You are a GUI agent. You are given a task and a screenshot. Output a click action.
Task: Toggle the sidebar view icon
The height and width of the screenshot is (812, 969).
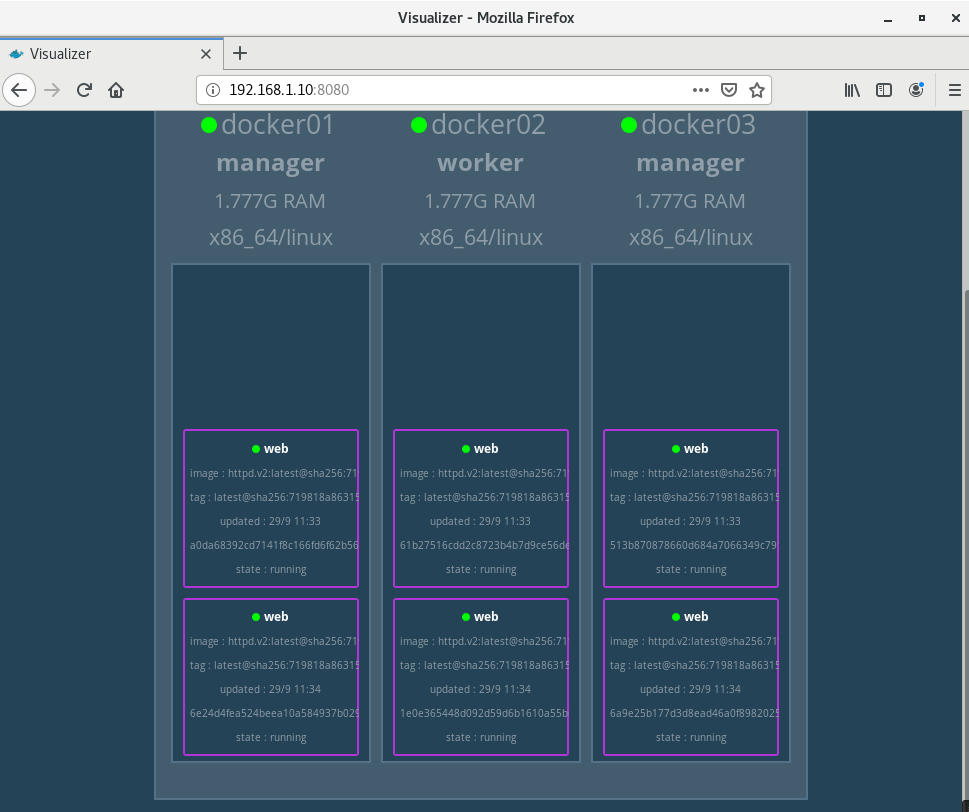(884, 90)
